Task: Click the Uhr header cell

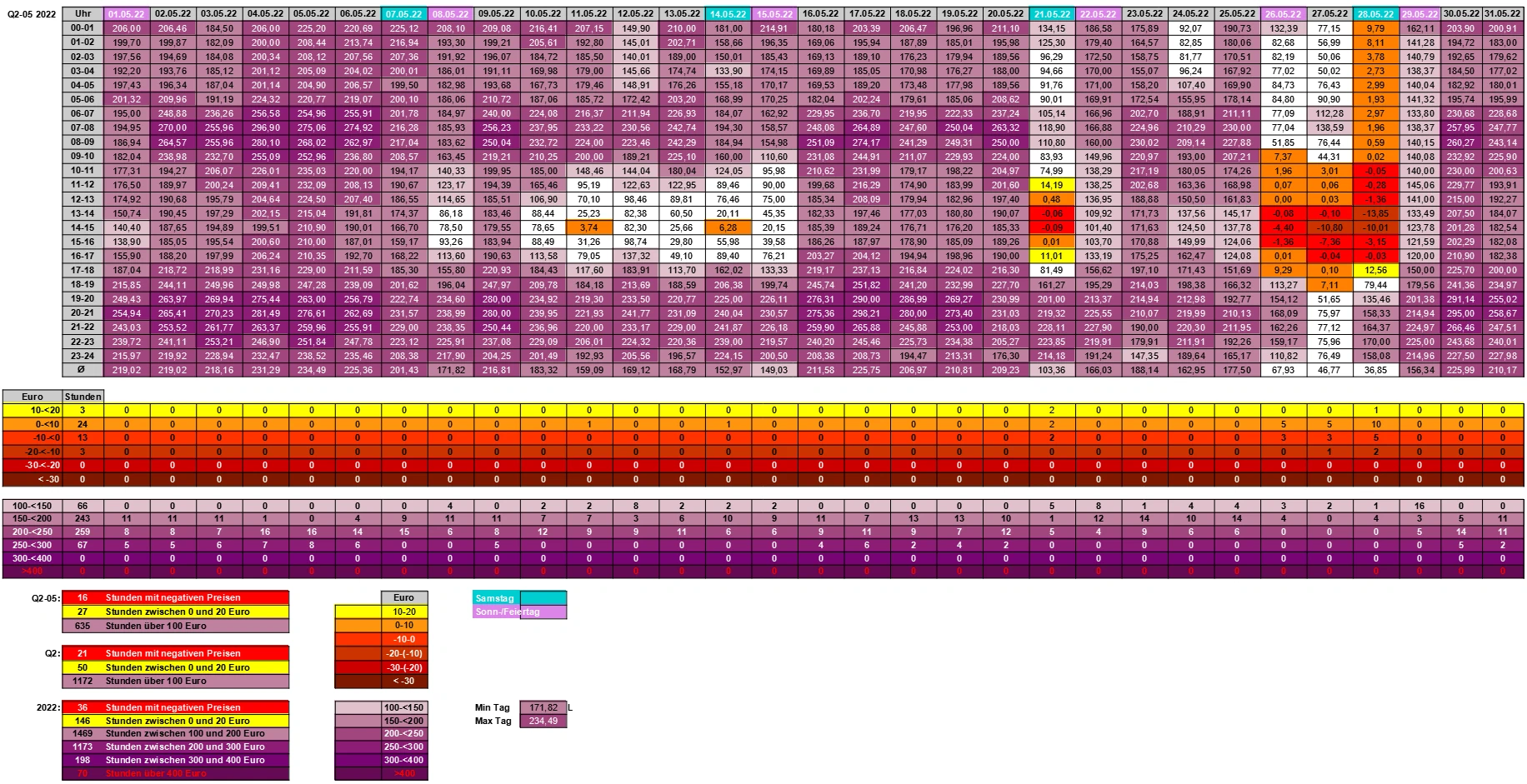Action: (83, 14)
